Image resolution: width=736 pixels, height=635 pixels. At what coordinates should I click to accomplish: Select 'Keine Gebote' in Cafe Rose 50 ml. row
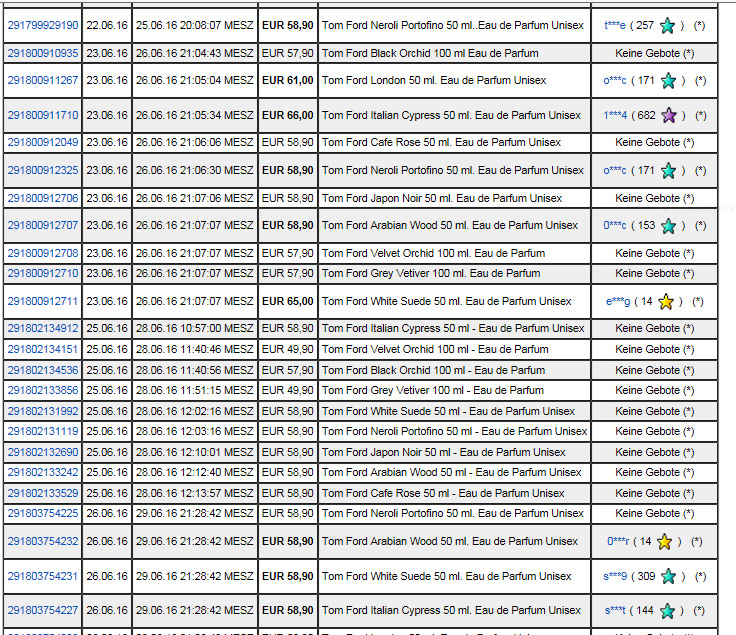(x=647, y=142)
